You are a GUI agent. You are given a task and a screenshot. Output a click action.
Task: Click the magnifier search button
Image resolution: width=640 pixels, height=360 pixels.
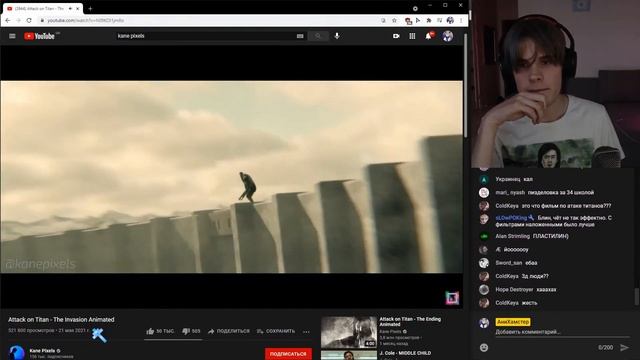pyautogui.click(x=318, y=36)
